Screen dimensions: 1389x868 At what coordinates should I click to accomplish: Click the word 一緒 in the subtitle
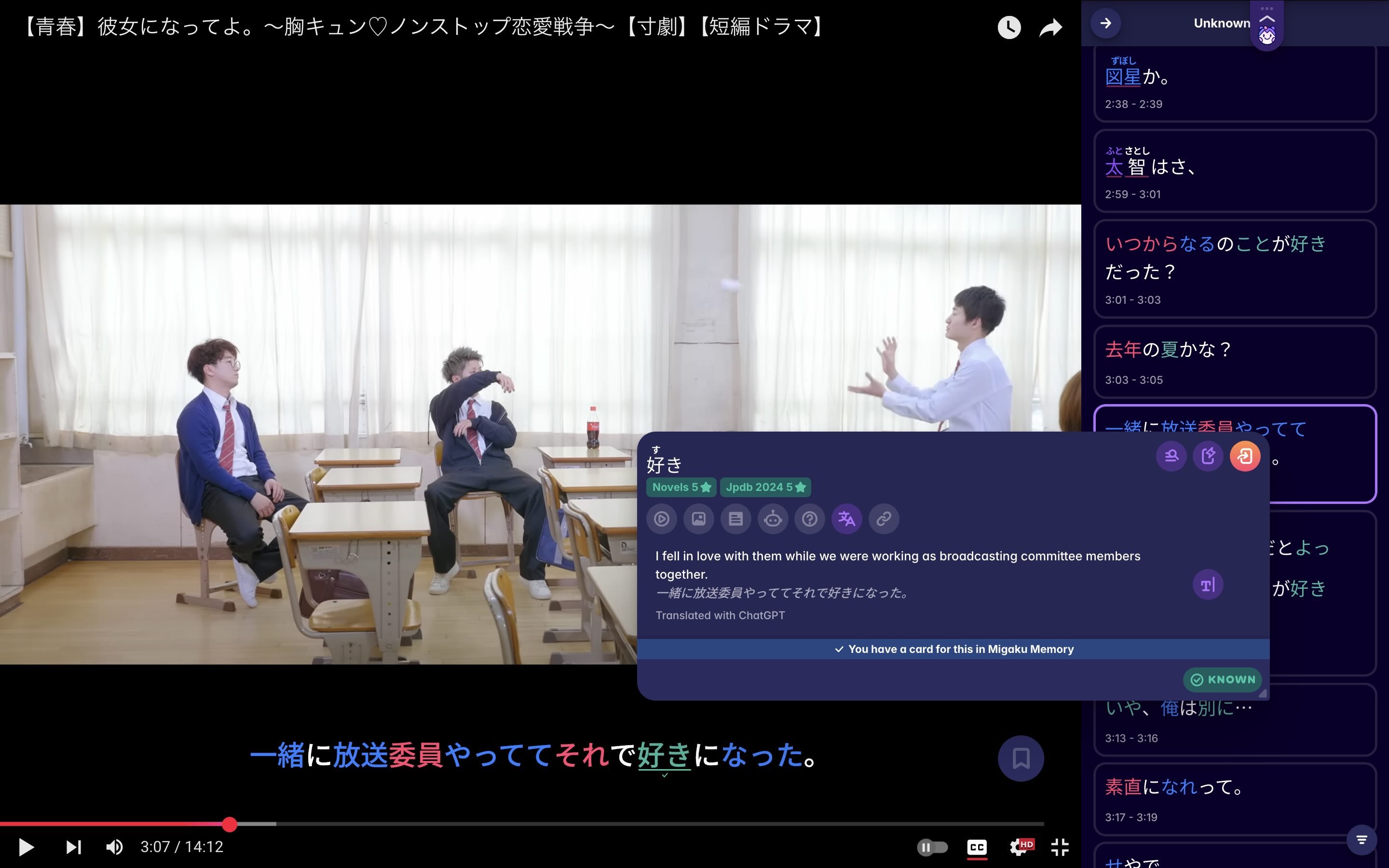277,755
